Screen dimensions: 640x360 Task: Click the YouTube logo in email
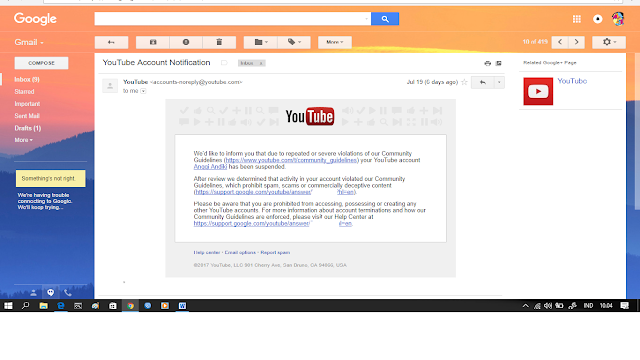pyautogui.click(x=310, y=116)
